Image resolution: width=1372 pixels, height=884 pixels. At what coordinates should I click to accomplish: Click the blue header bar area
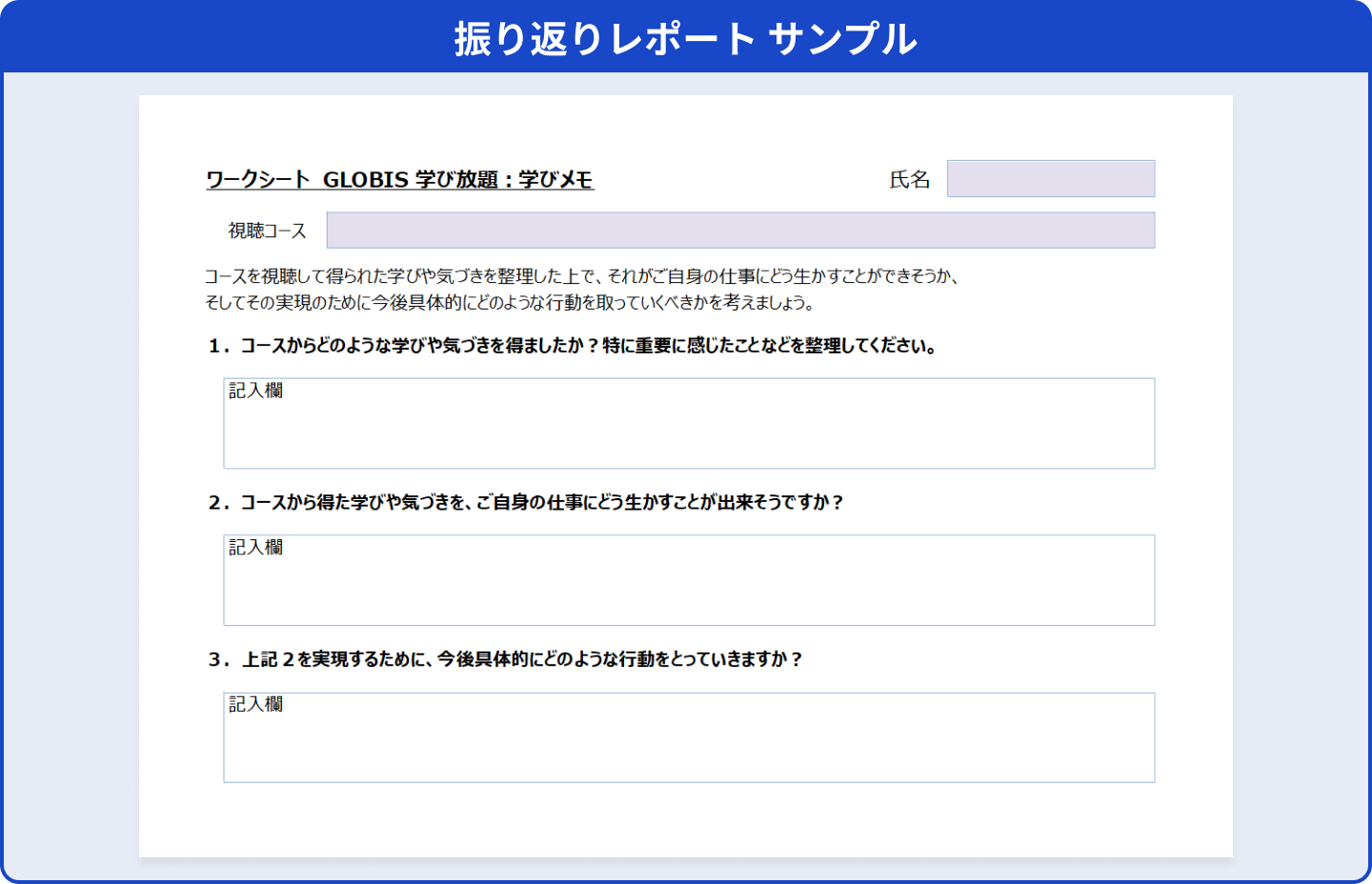point(191,38)
